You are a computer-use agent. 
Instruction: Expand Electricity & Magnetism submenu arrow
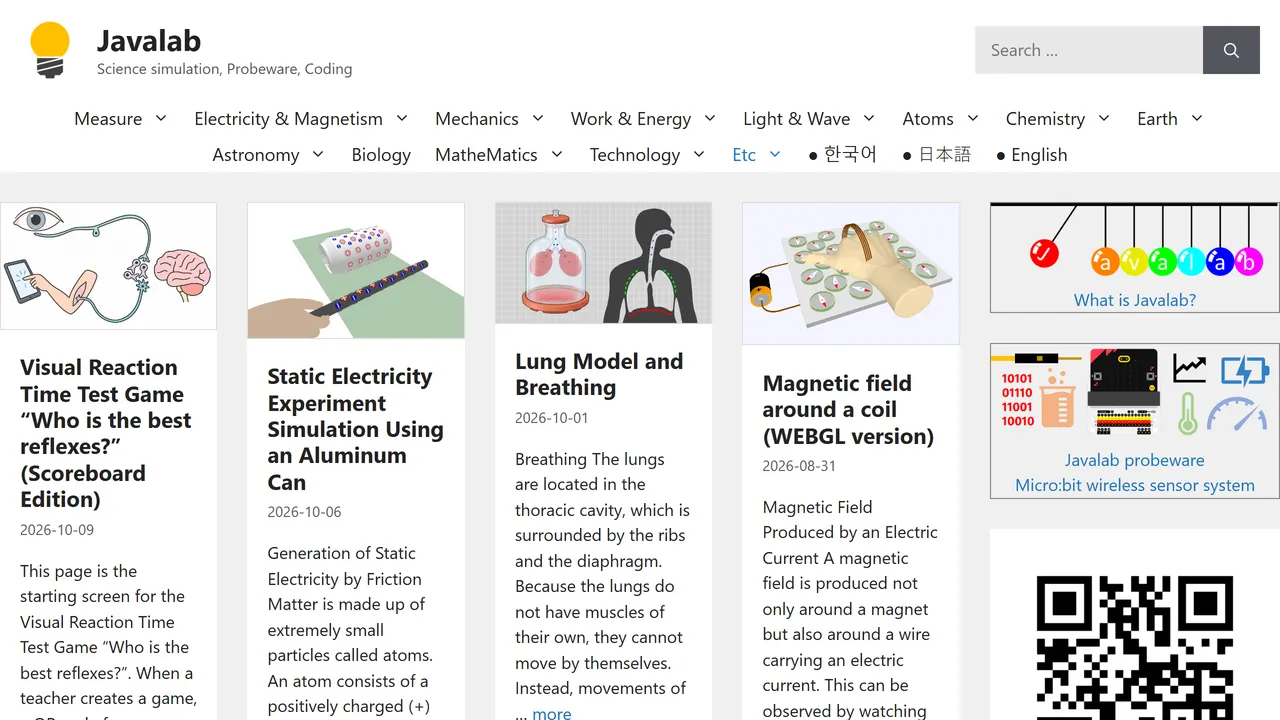click(x=402, y=118)
